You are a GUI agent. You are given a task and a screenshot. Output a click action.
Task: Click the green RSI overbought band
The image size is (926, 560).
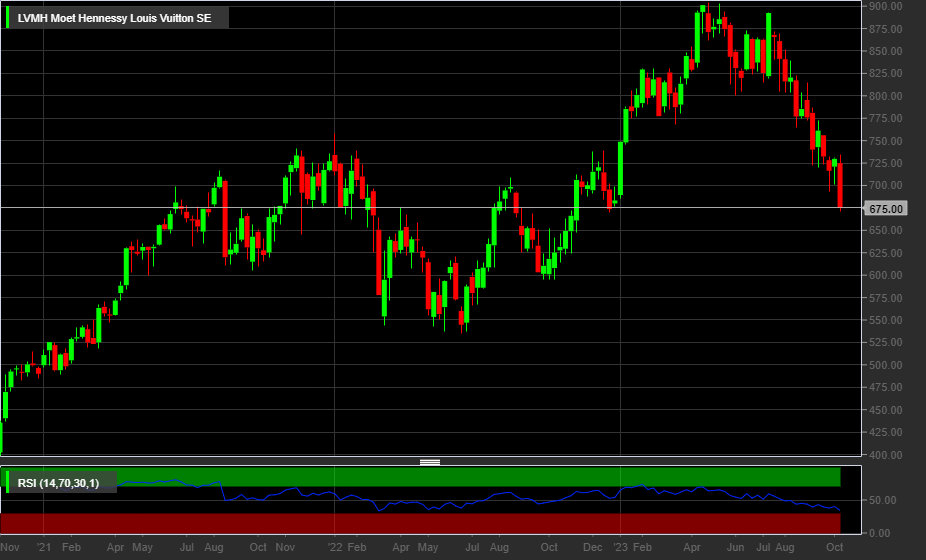tap(478, 477)
